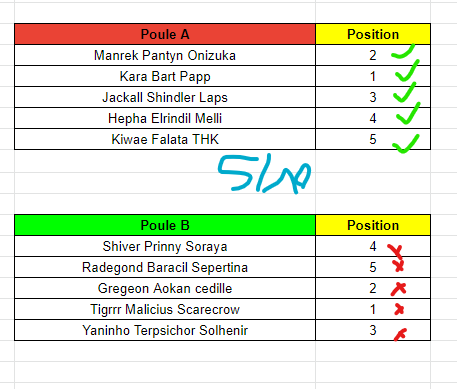
Task: Click the blue handwritten 5/10 score
Action: pos(264,174)
